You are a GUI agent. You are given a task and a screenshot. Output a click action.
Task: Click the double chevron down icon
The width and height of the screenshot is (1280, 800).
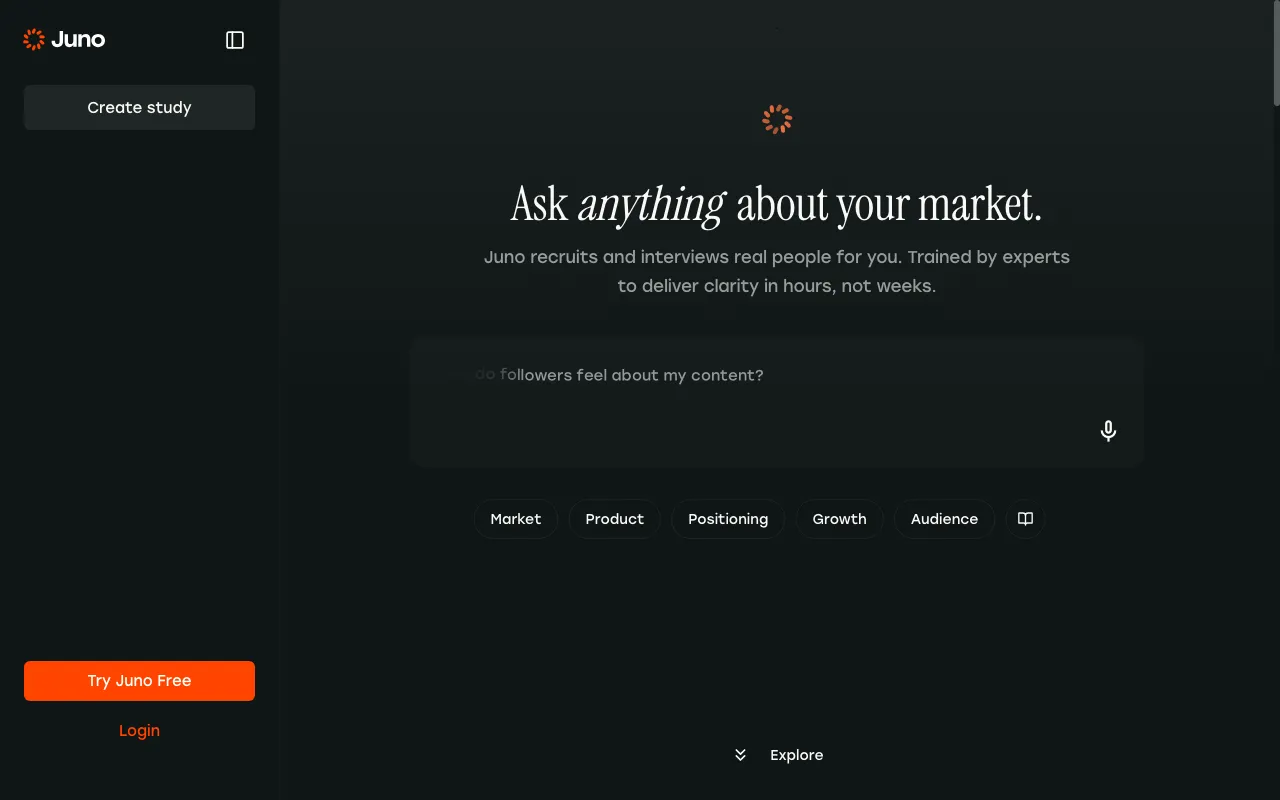[740, 755]
